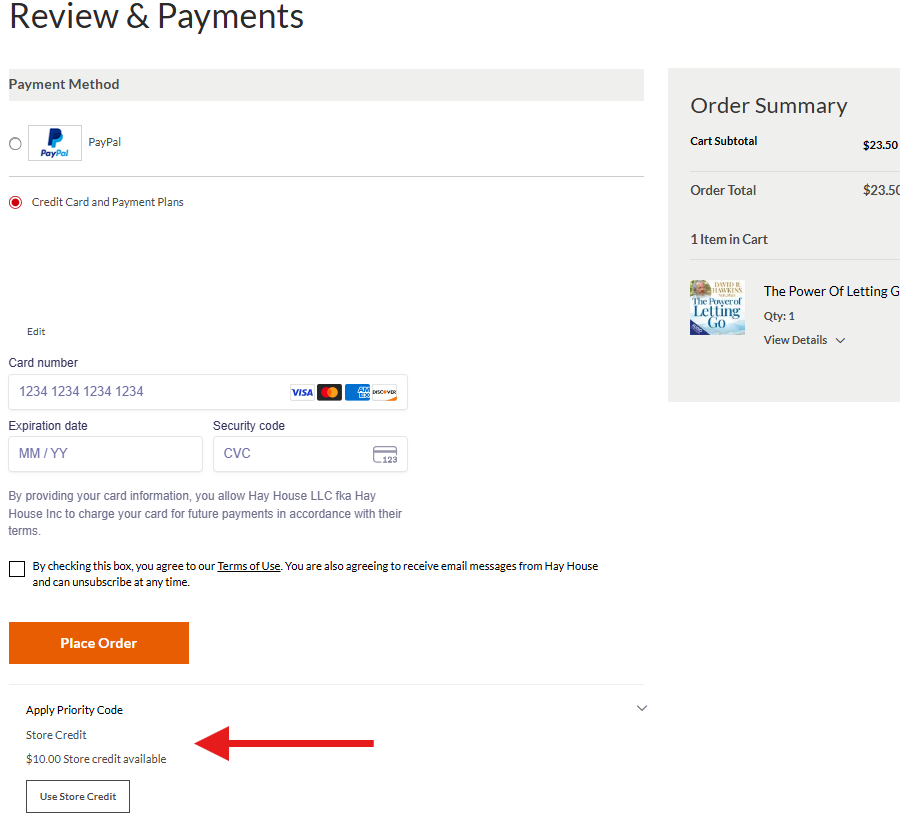This screenshot has height=819, width=900.
Task: Click the PayPal logo icon
Action: point(55,143)
